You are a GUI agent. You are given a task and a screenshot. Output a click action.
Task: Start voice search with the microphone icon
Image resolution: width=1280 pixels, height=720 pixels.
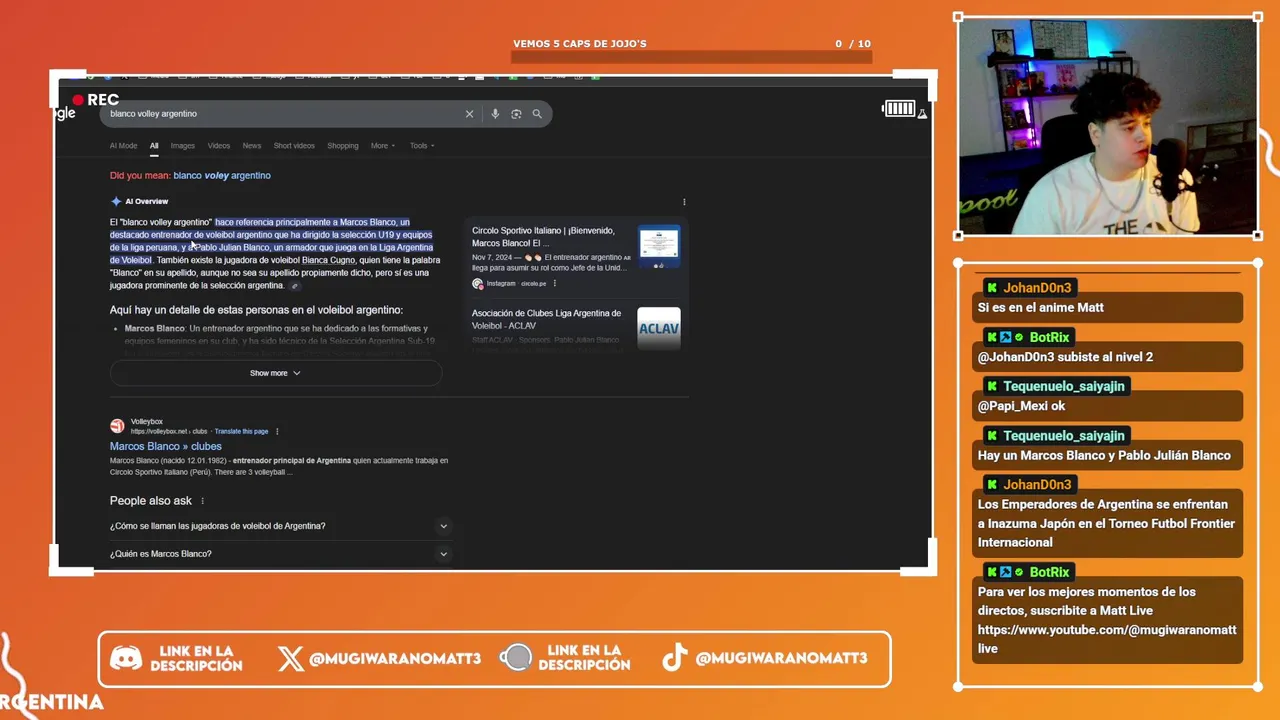click(x=495, y=114)
